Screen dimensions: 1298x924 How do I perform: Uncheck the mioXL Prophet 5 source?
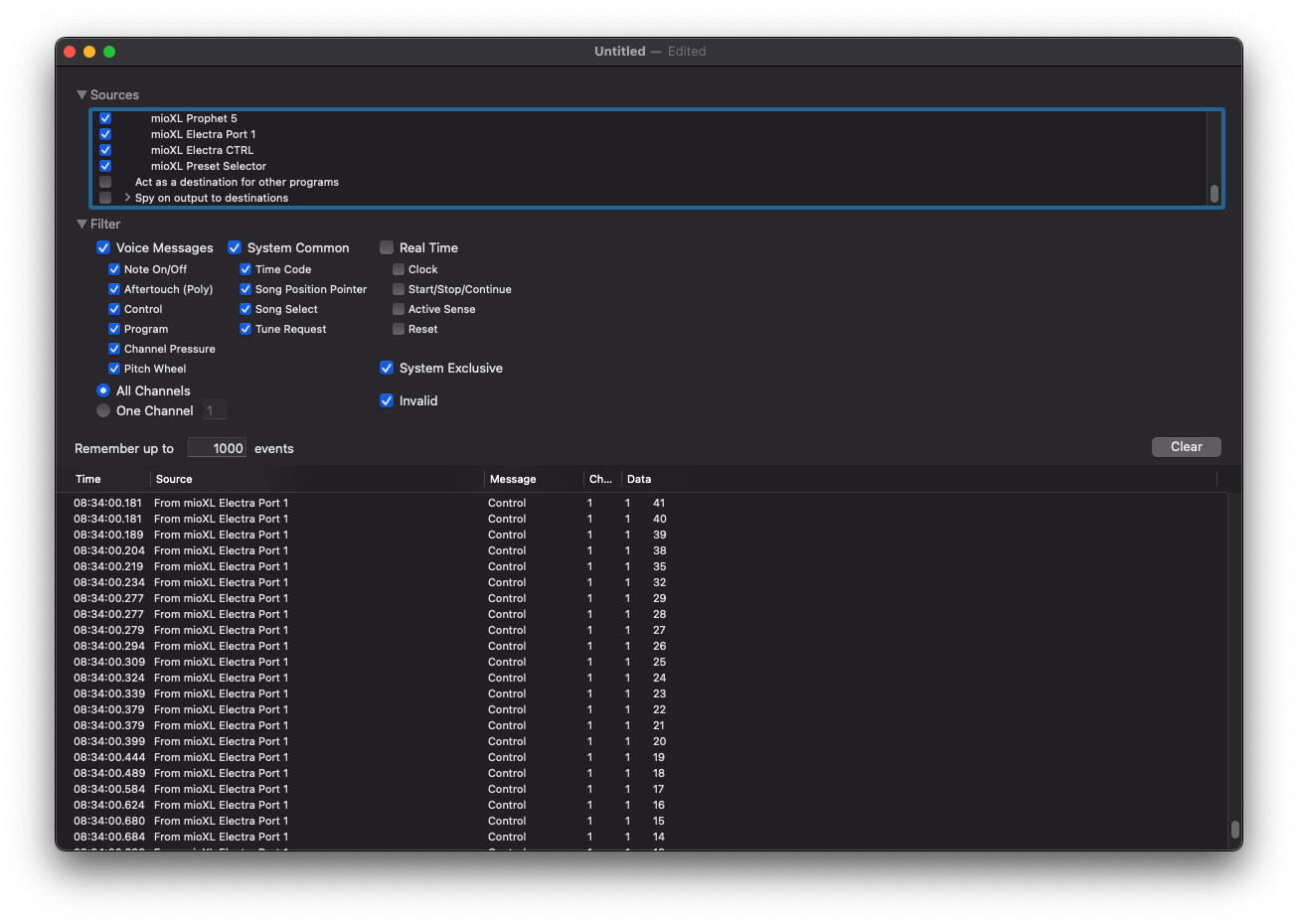[x=105, y=118]
